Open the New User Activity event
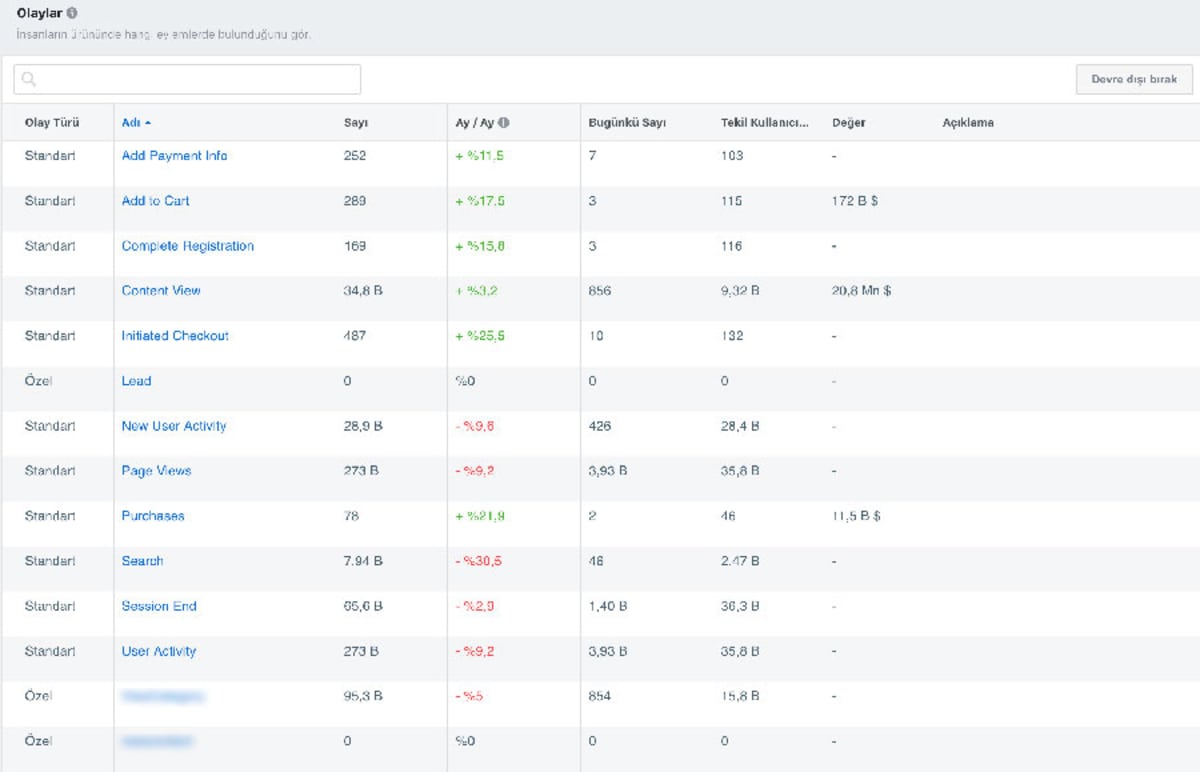1200x772 pixels. pyautogui.click(x=174, y=426)
